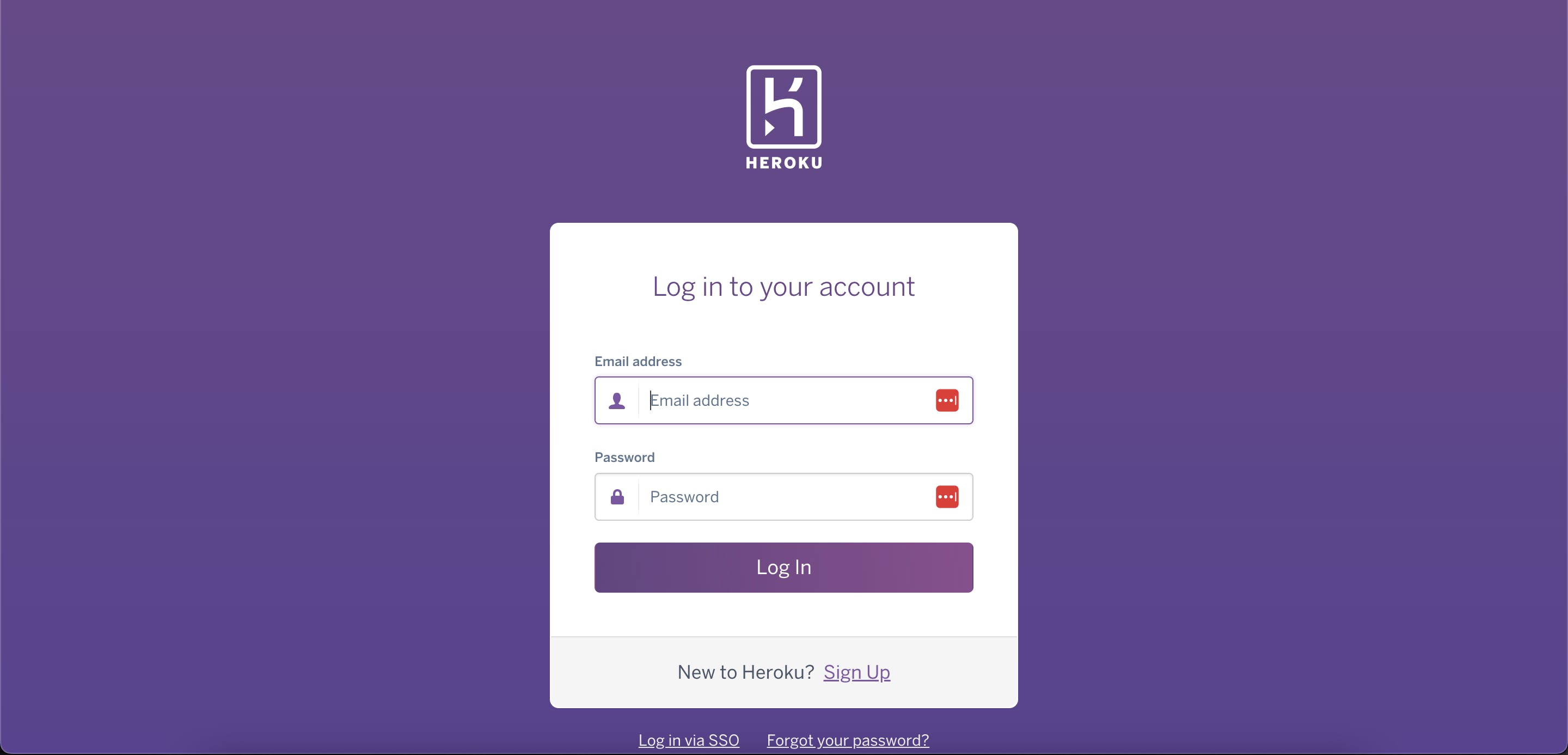
Task: Follow the Log in via SSO link
Action: point(688,740)
